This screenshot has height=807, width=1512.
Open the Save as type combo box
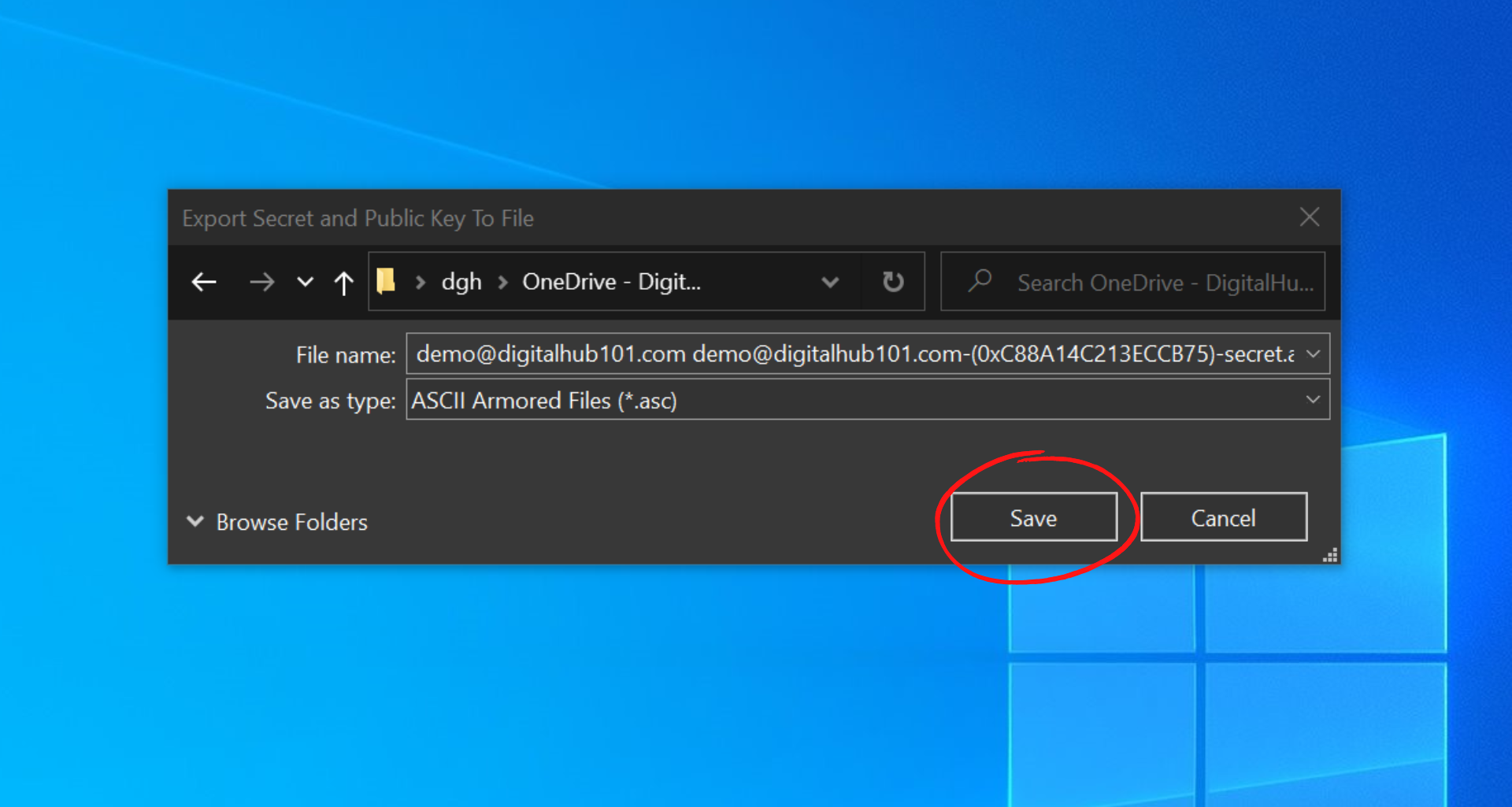(x=868, y=400)
